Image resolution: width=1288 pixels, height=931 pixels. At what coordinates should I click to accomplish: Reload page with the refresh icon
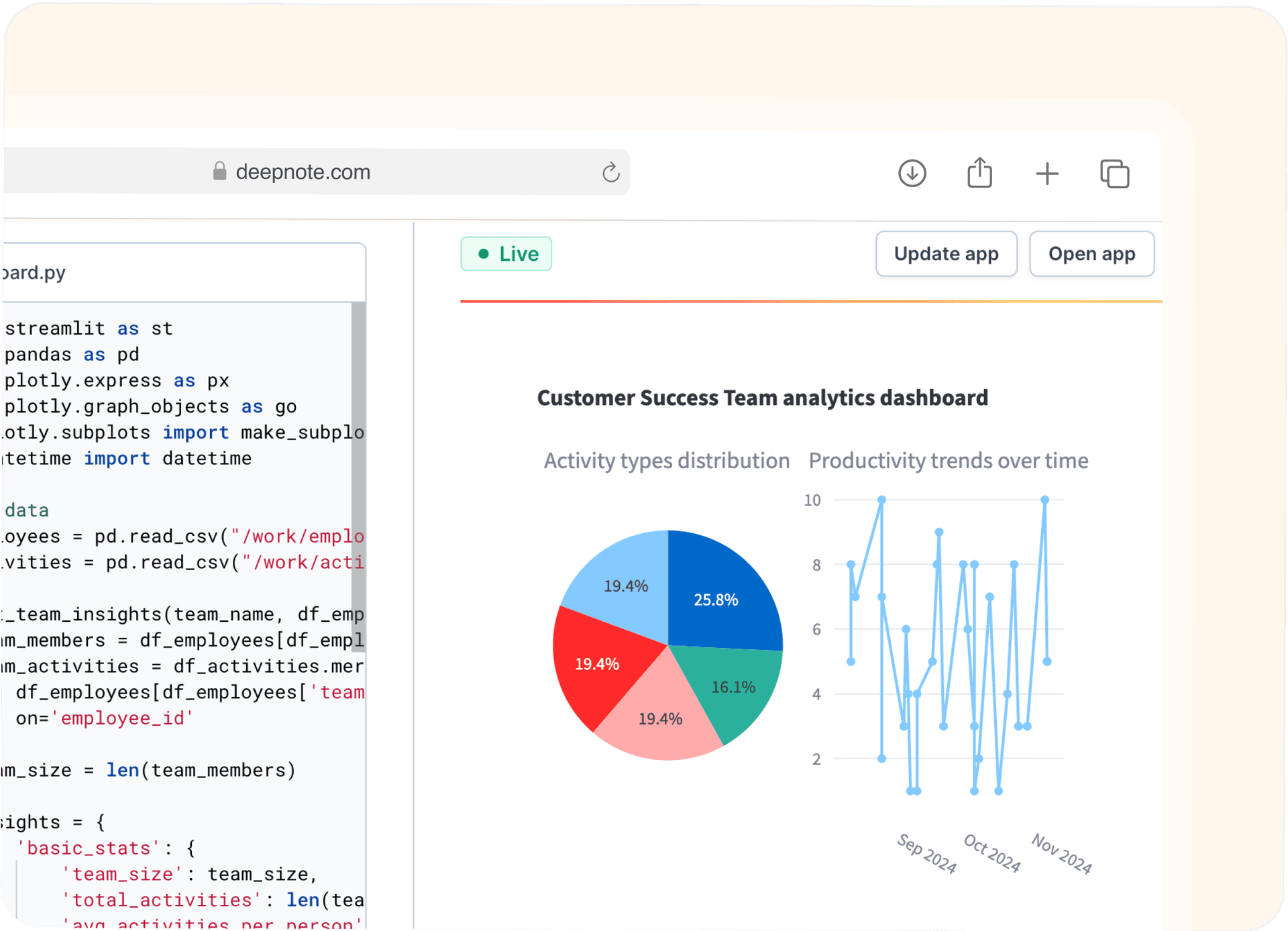(610, 172)
